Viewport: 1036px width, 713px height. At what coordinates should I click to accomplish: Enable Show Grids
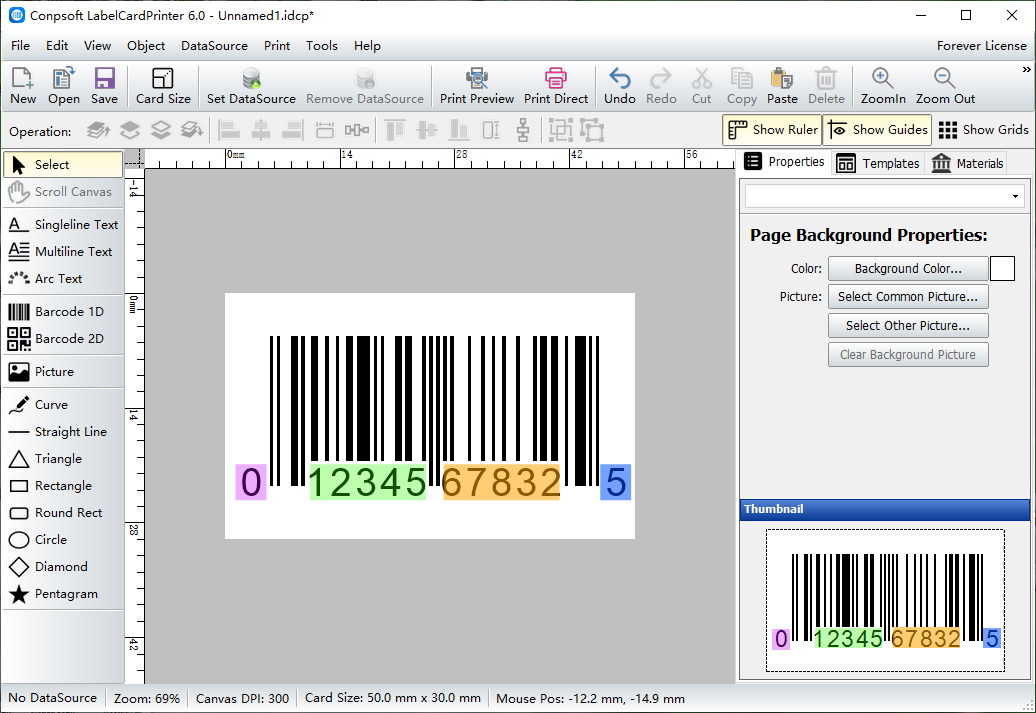[982, 130]
